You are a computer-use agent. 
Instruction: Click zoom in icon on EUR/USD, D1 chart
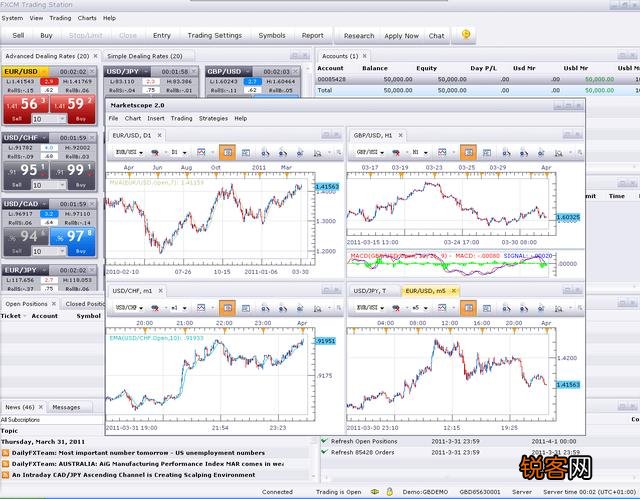pyautogui.click(x=265, y=153)
